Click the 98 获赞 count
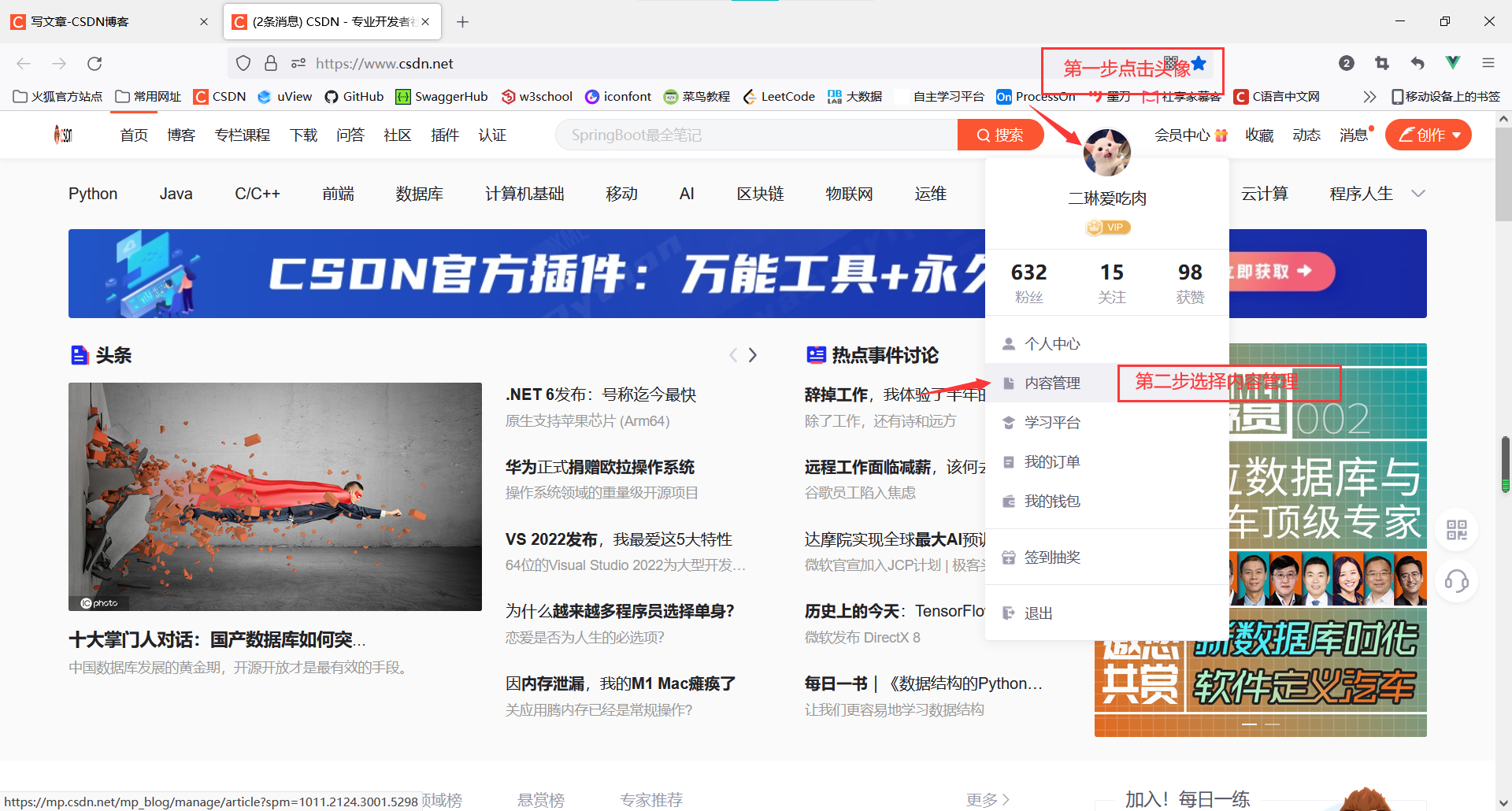This screenshot has width=1512, height=811. pos(1190,283)
